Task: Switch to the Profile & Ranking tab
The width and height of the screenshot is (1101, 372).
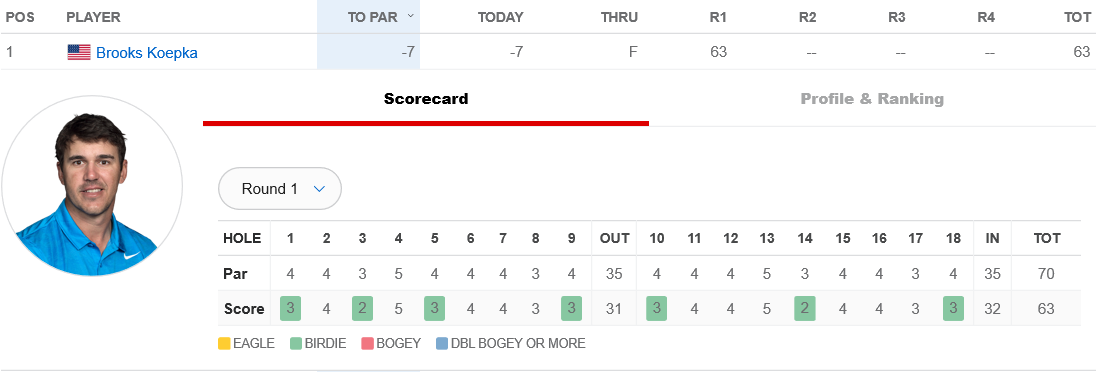Action: (x=872, y=99)
